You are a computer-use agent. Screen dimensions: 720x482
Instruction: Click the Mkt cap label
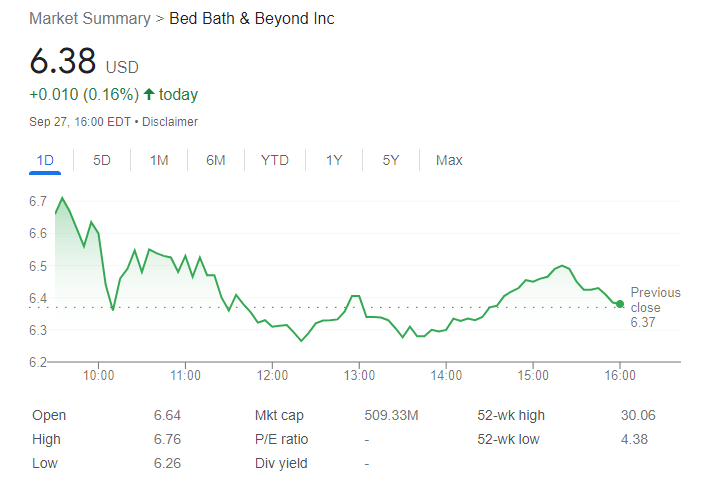pos(280,415)
